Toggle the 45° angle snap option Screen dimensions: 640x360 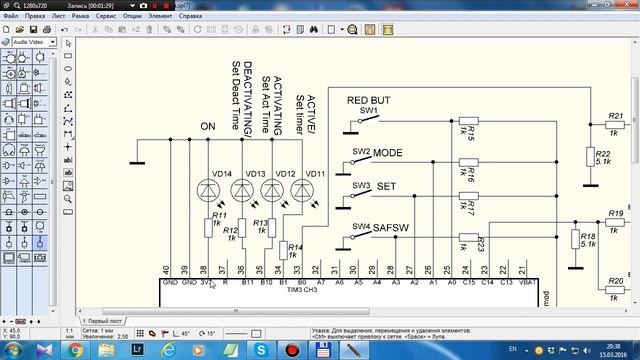point(182,333)
